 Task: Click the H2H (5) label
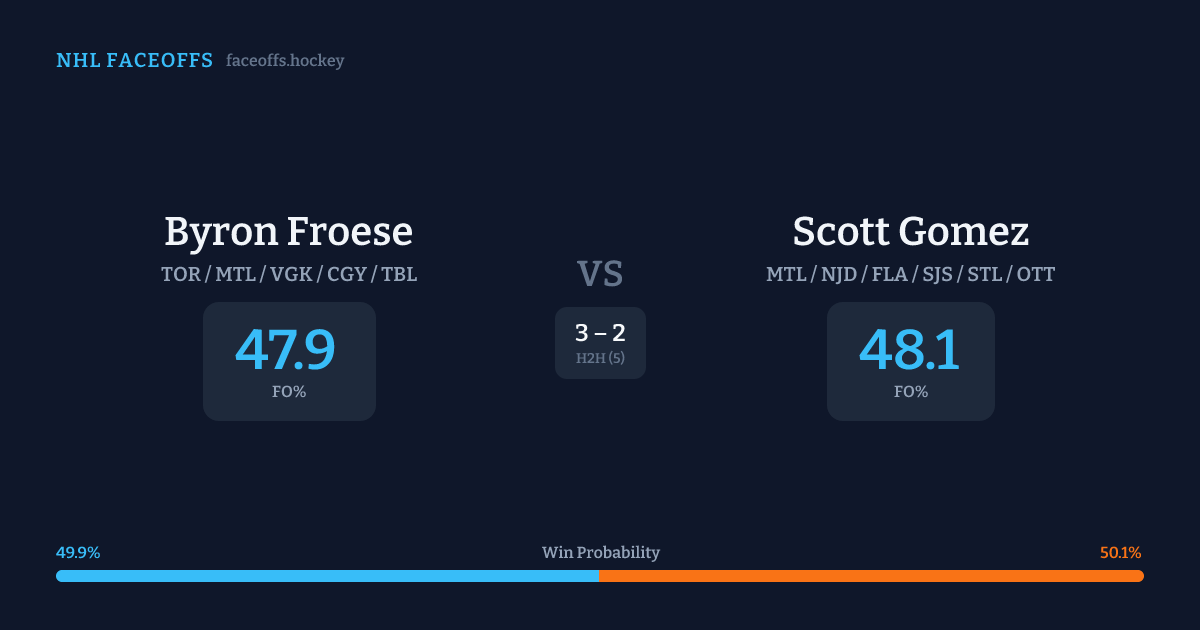[x=600, y=358]
